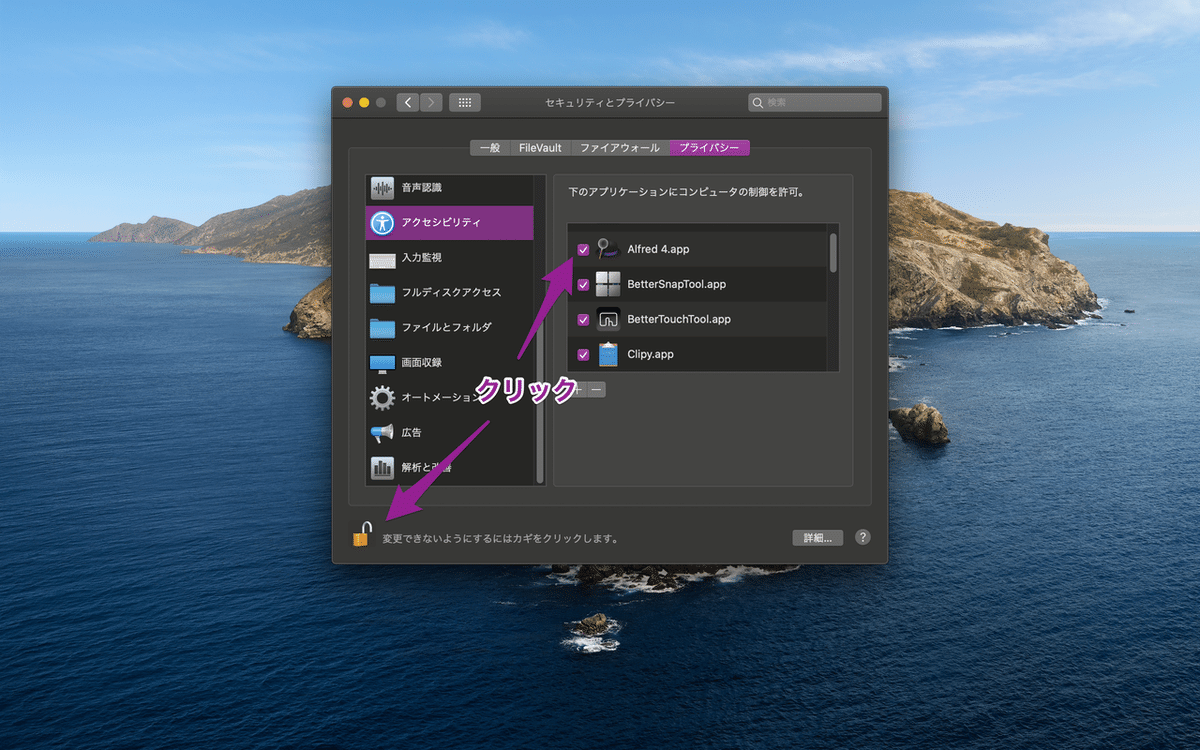Select the プライバシー tab
The width and height of the screenshot is (1200, 750).
click(709, 148)
